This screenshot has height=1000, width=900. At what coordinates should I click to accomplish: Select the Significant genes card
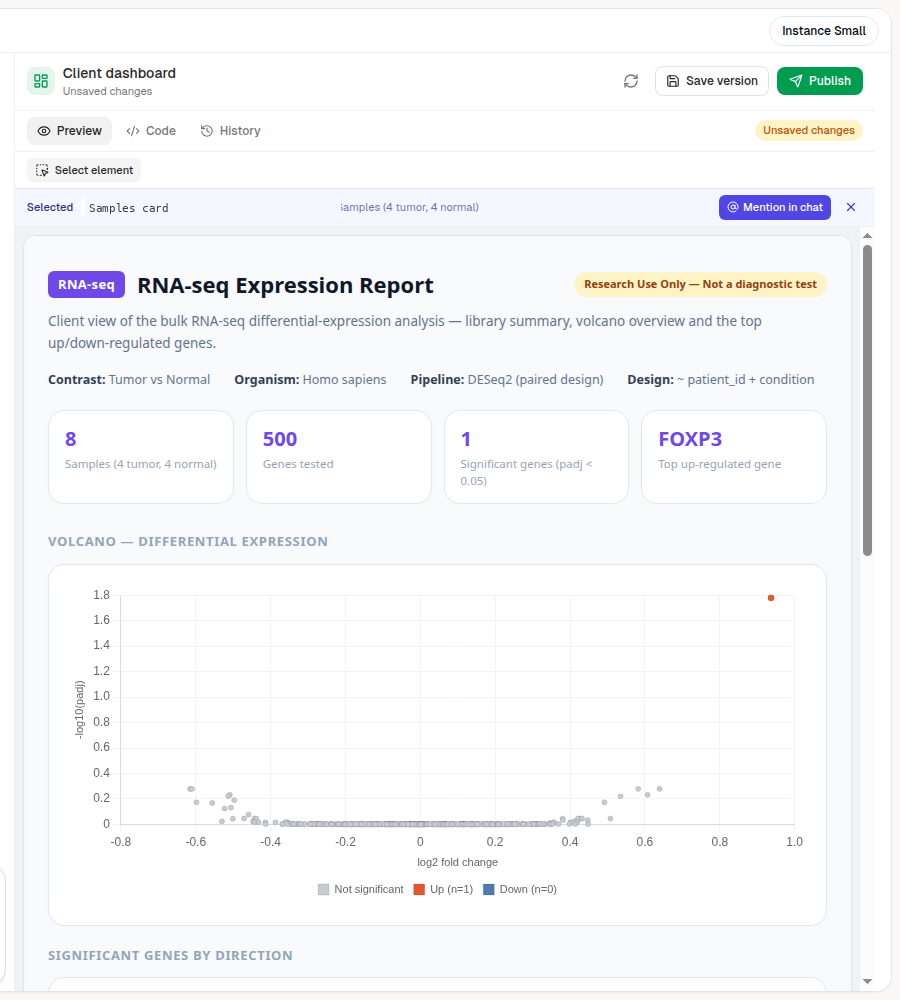coord(536,457)
